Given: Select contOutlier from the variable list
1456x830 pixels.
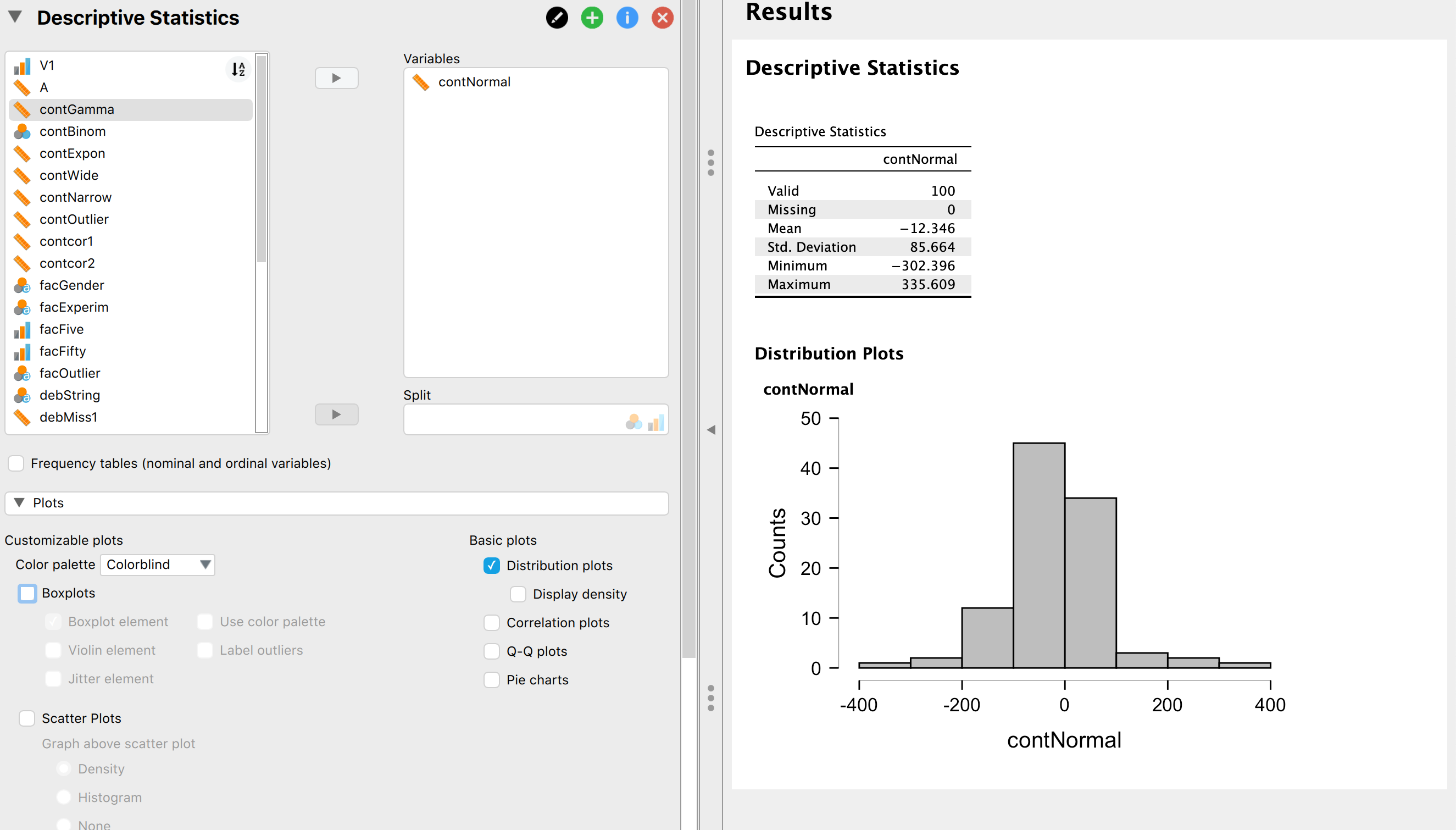Looking at the screenshot, I should [x=74, y=219].
